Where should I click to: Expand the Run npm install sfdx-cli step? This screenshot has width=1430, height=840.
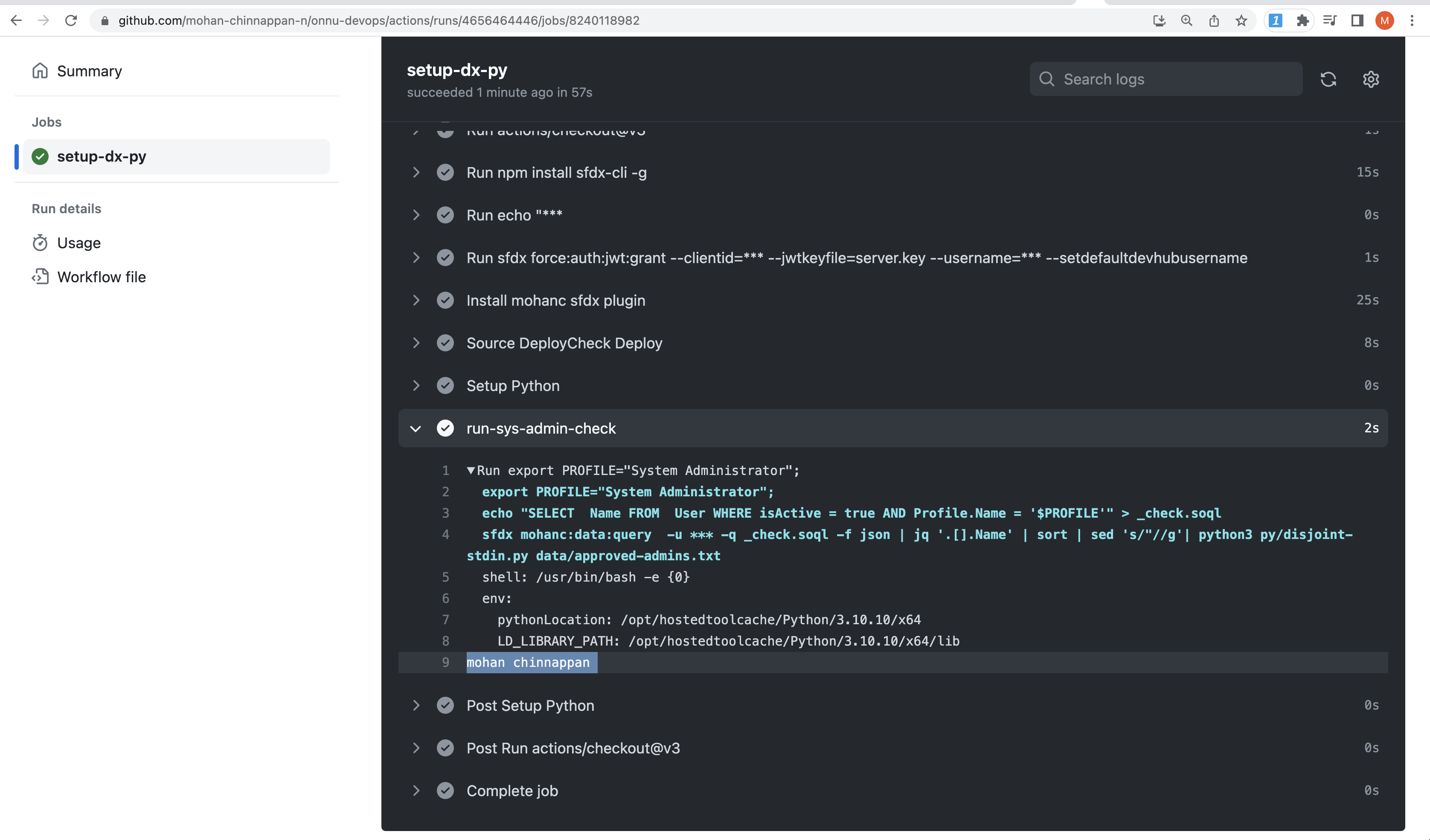pos(416,172)
